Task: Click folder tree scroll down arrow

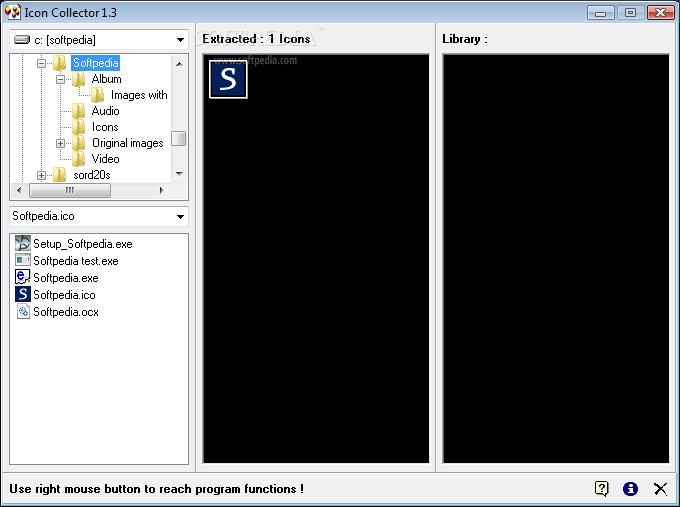Action: coord(179,174)
